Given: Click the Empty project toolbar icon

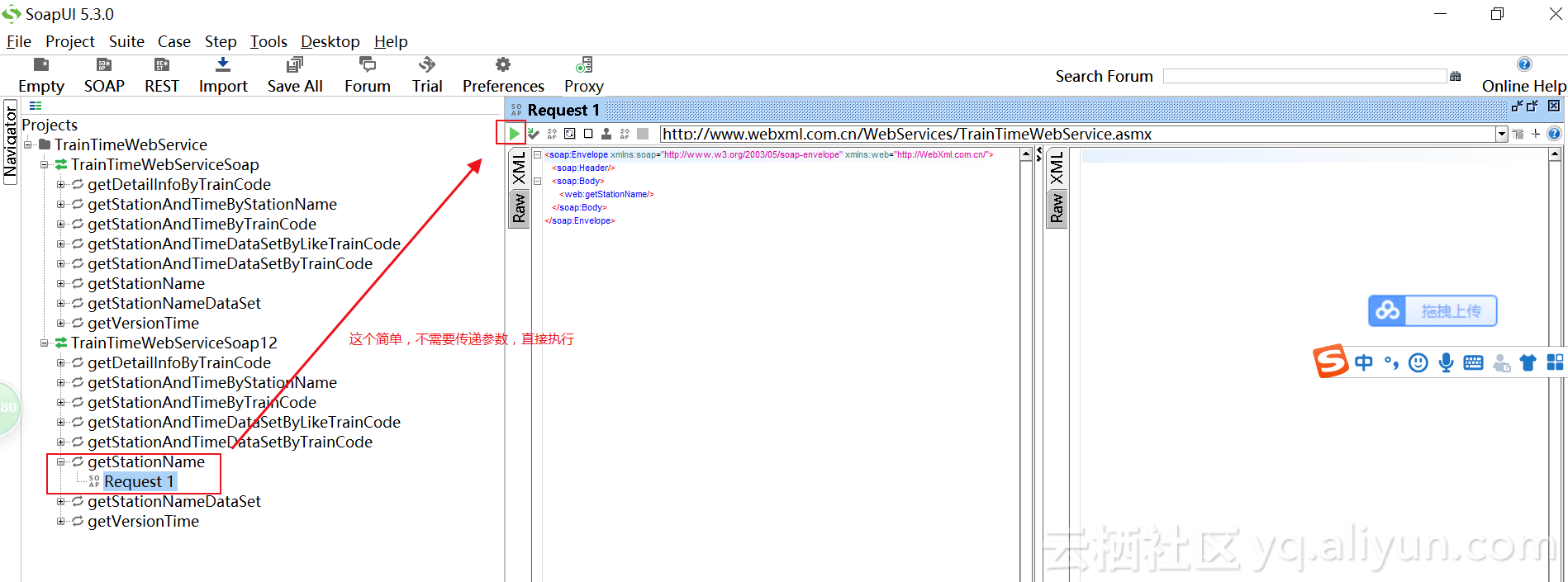Looking at the screenshot, I should pyautogui.click(x=41, y=65).
